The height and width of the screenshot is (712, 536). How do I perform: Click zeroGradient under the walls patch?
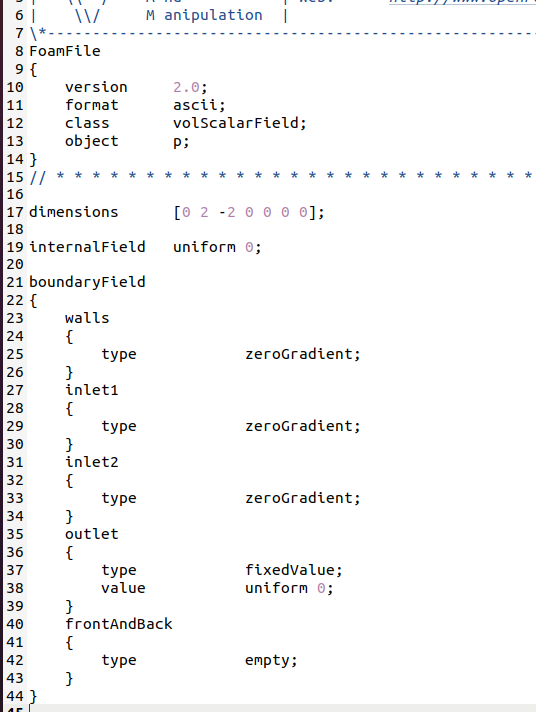[x=298, y=354]
